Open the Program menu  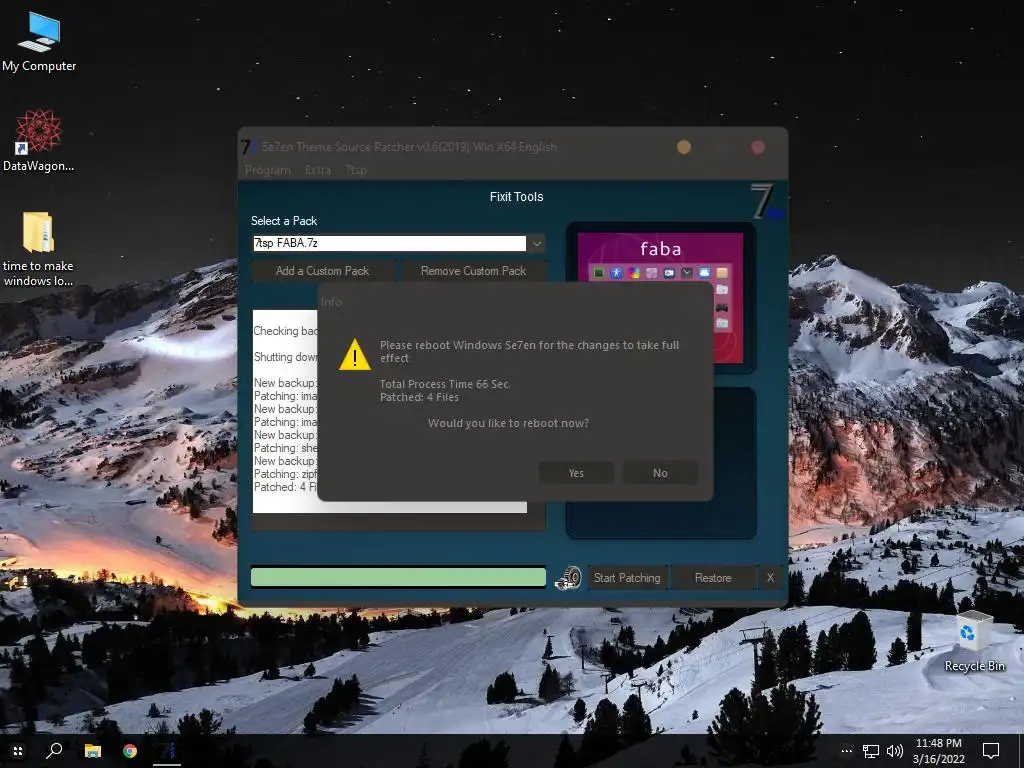point(268,170)
